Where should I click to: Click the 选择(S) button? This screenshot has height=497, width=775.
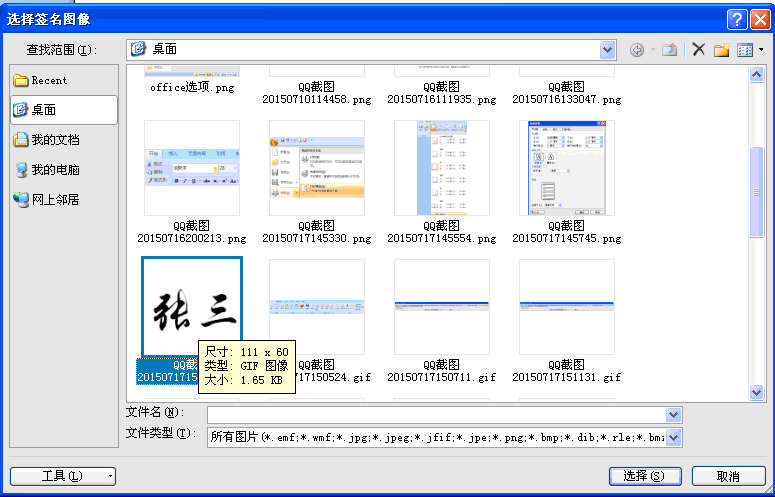645,476
